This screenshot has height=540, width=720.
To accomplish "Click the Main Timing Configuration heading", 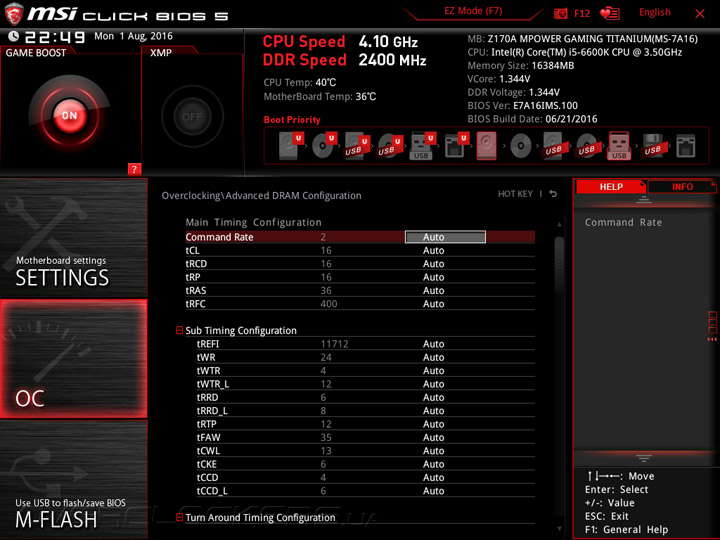I will tap(253, 222).
